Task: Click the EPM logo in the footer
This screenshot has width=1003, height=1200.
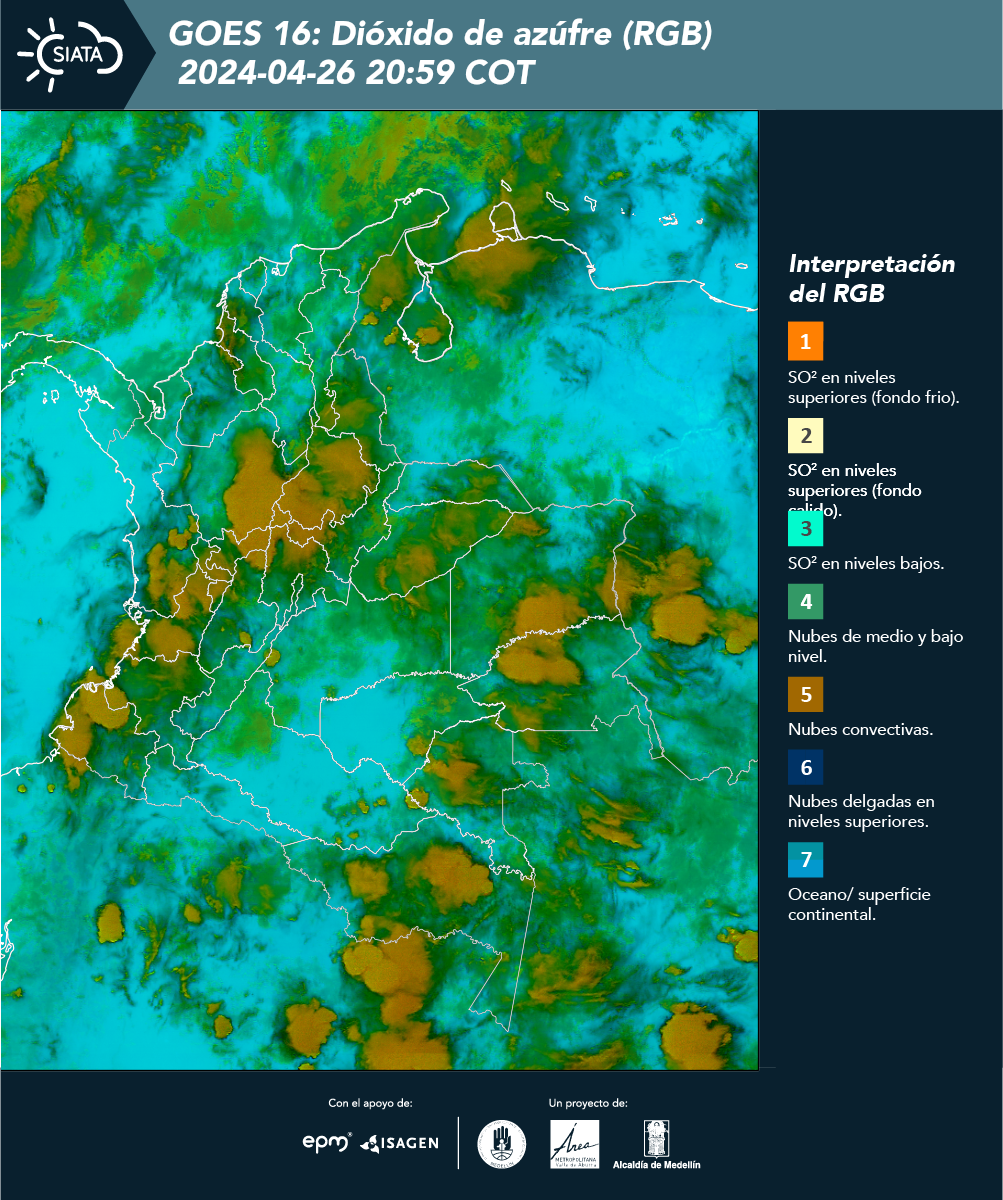Action: pyautogui.click(x=327, y=1142)
